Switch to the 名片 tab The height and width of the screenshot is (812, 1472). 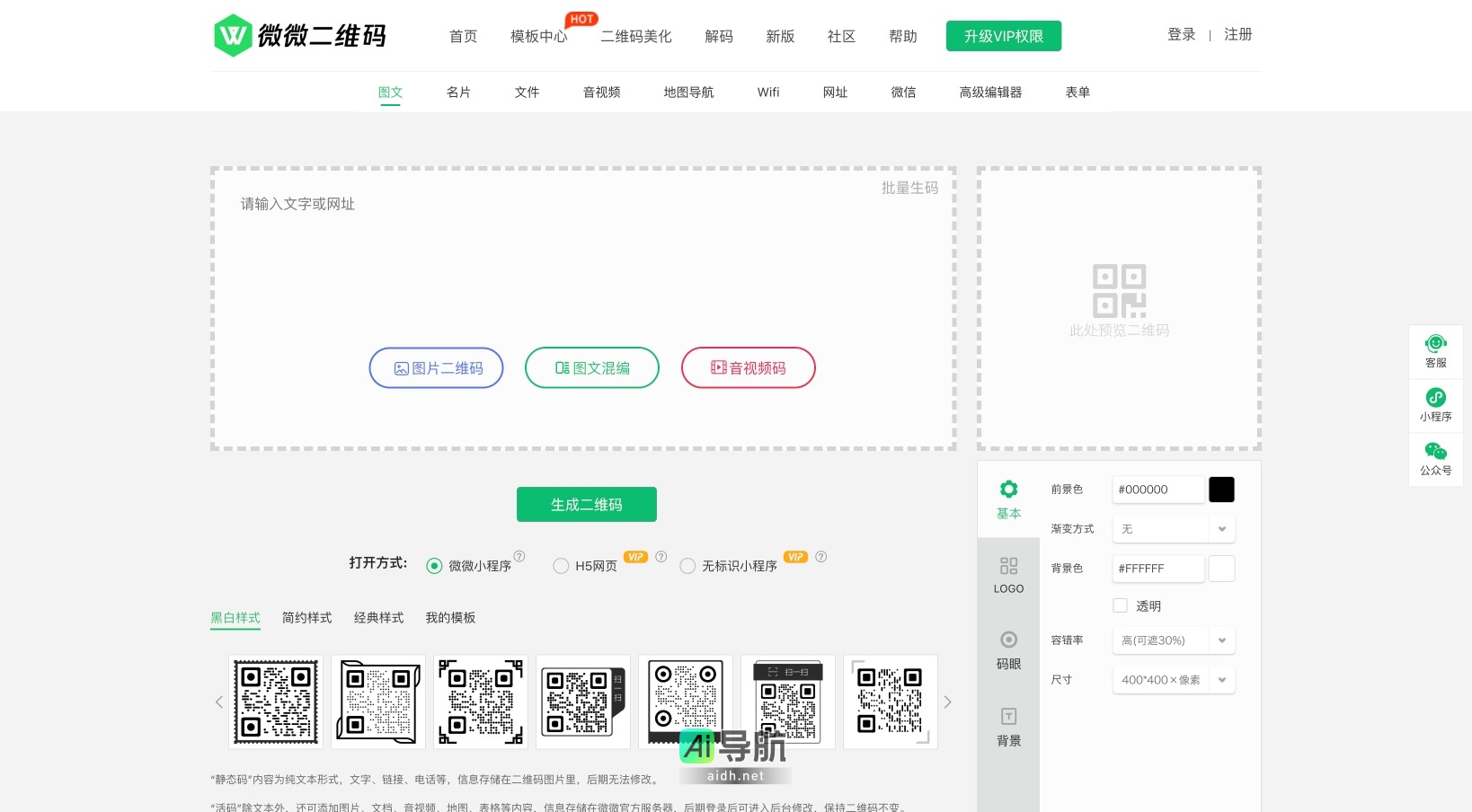(458, 92)
